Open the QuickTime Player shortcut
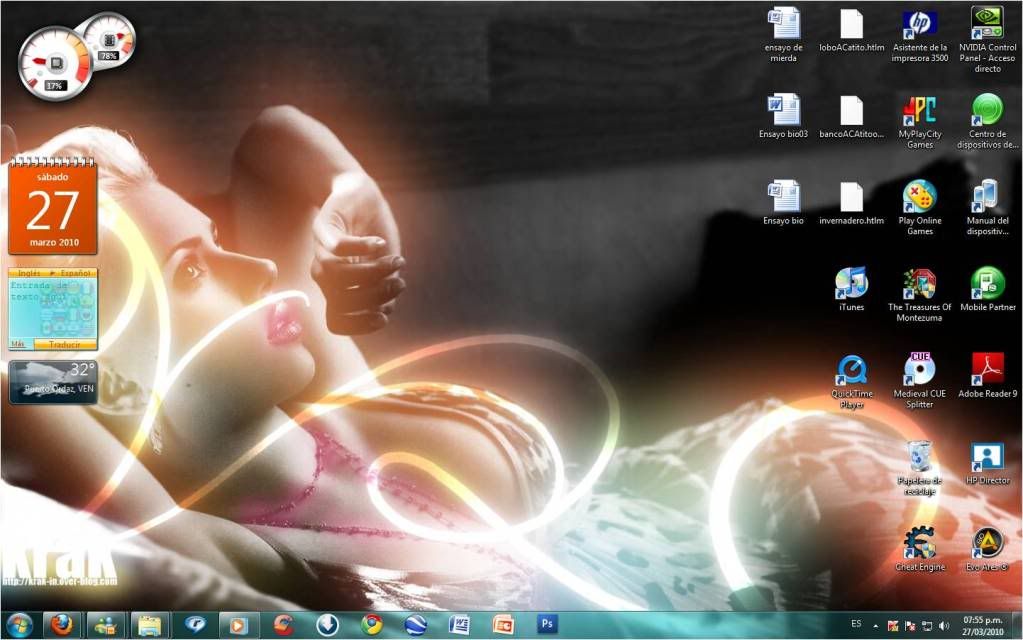Screen dimensions: 1023x640 click(851, 370)
